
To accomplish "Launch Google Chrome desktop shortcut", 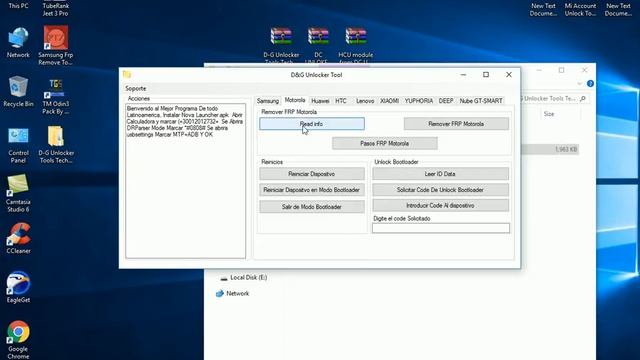I will coord(18,340).
